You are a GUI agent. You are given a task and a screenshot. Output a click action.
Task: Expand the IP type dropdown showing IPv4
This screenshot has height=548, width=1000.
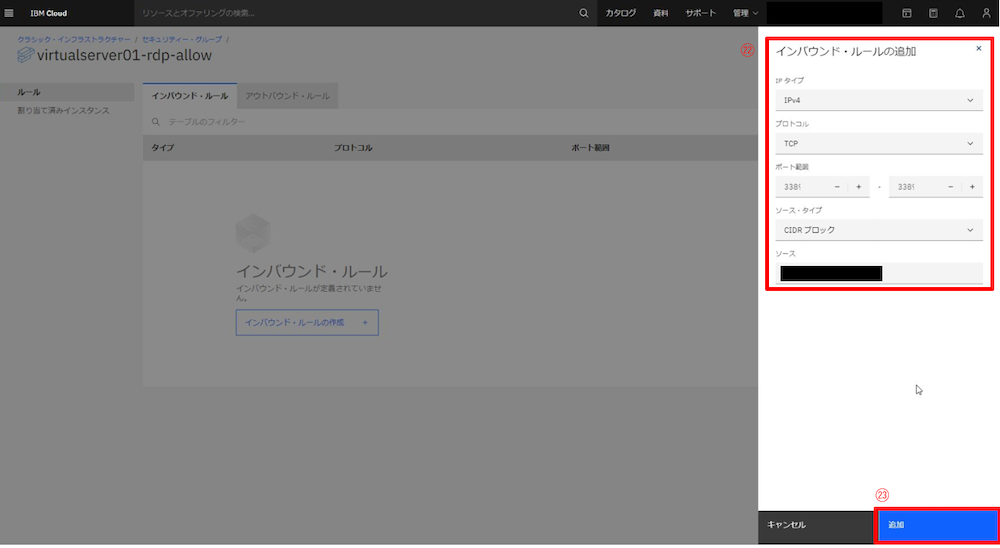(879, 100)
